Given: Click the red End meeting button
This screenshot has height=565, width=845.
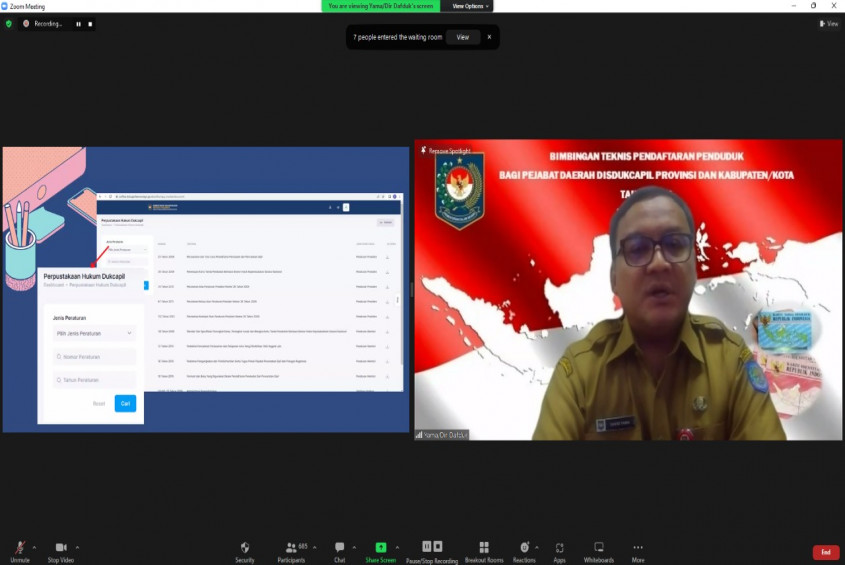Looking at the screenshot, I should click(825, 552).
